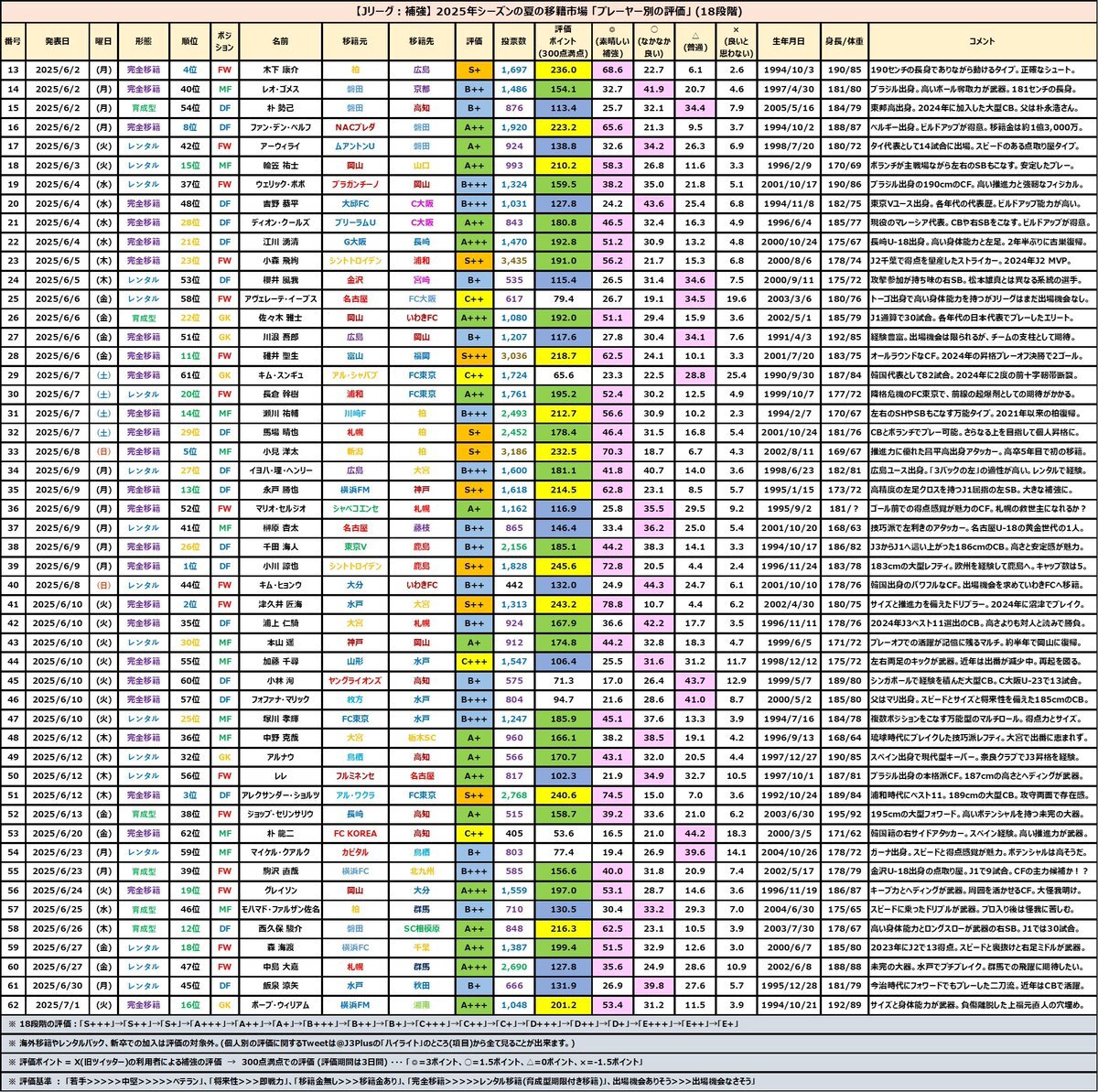
Task: Click the '名前' column header
Action: click(x=280, y=41)
